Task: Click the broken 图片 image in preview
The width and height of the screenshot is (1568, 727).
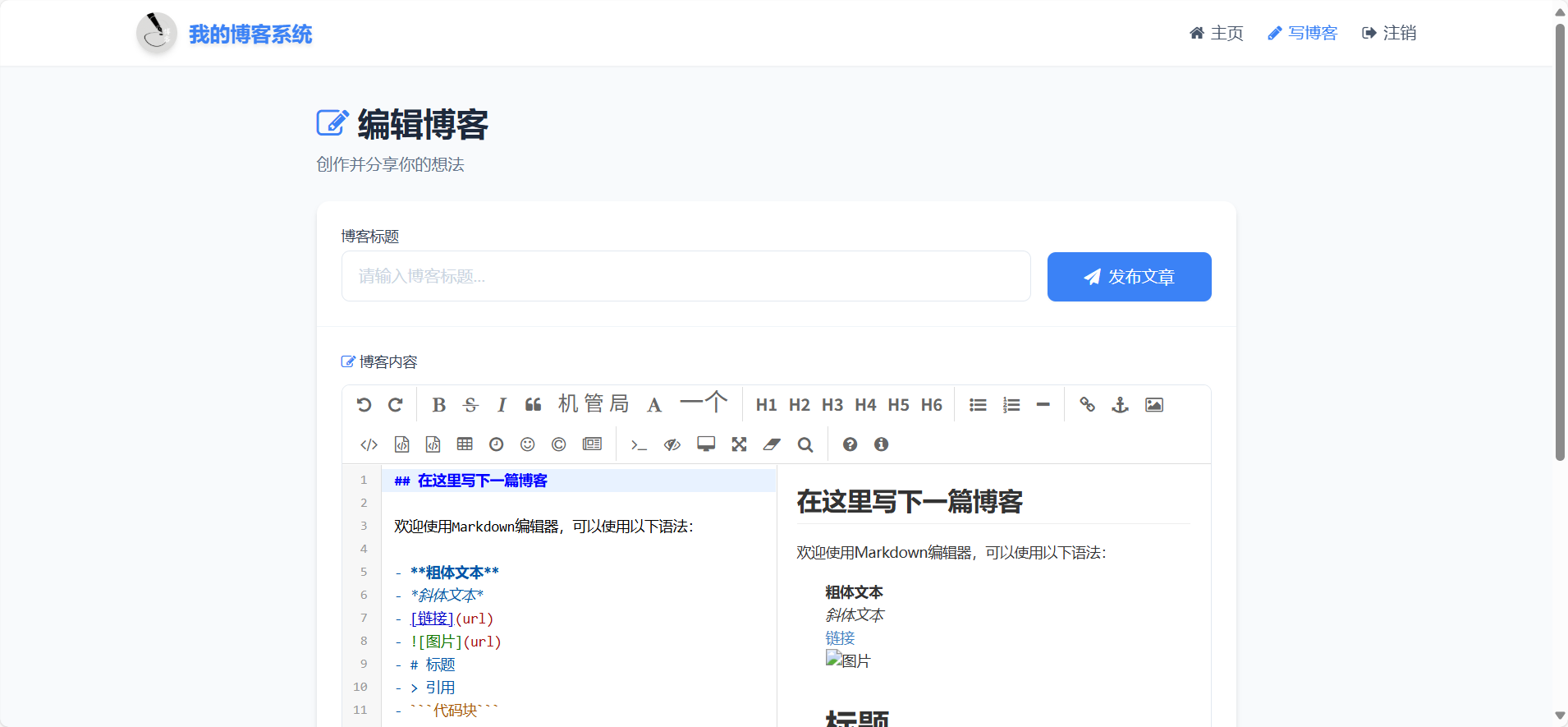Action: pyautogui.click(x=848, y=660)
